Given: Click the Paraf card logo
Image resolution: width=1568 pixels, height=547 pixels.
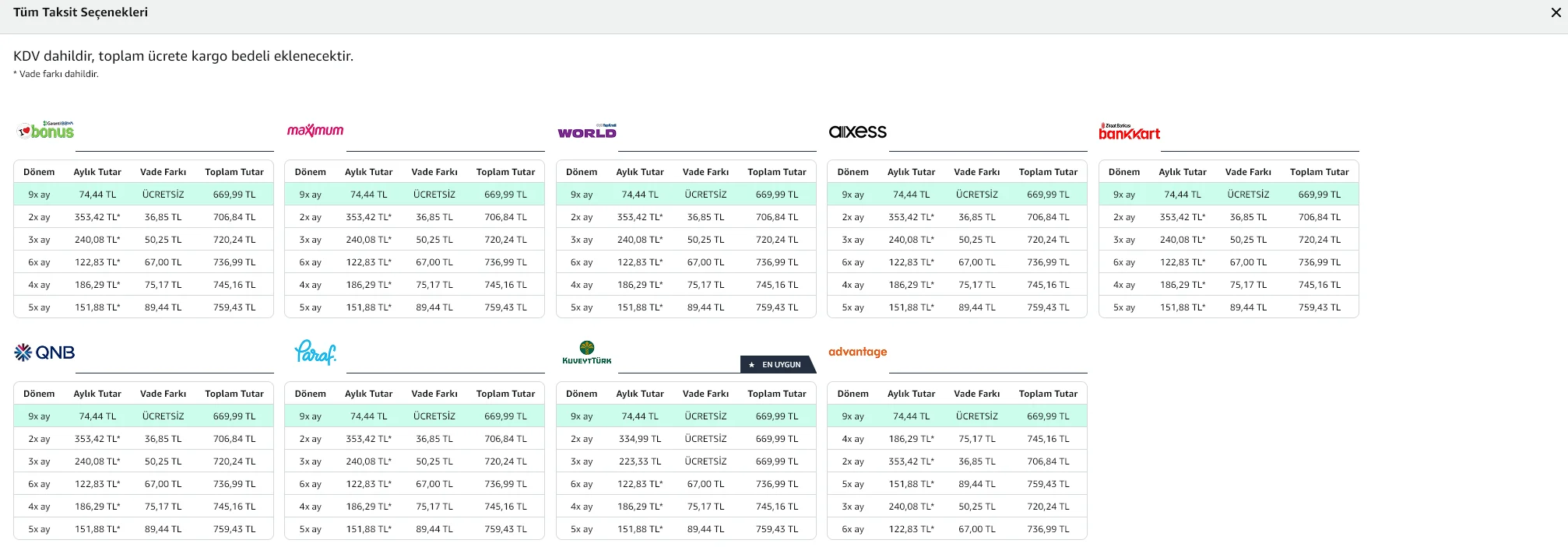Looking at the screenshot, I should click(x=315, y=352).
